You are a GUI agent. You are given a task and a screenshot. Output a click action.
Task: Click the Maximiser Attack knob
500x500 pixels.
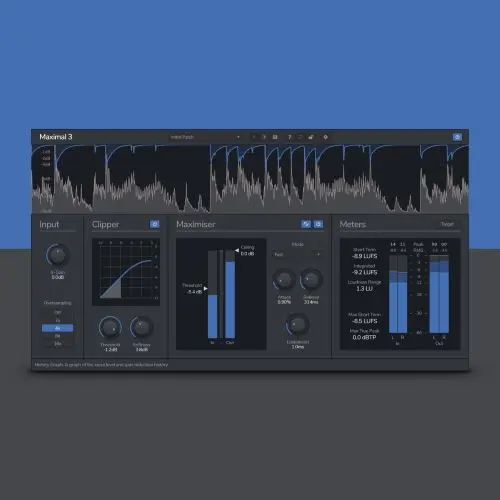284,280
